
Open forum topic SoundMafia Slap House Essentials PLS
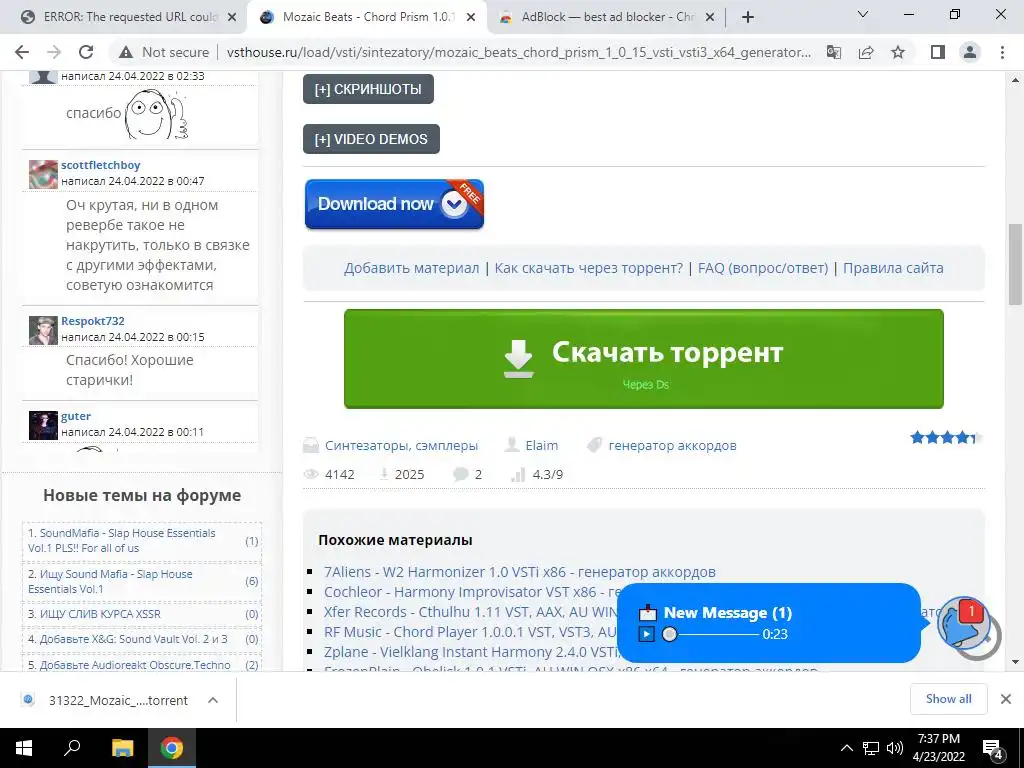121,541
